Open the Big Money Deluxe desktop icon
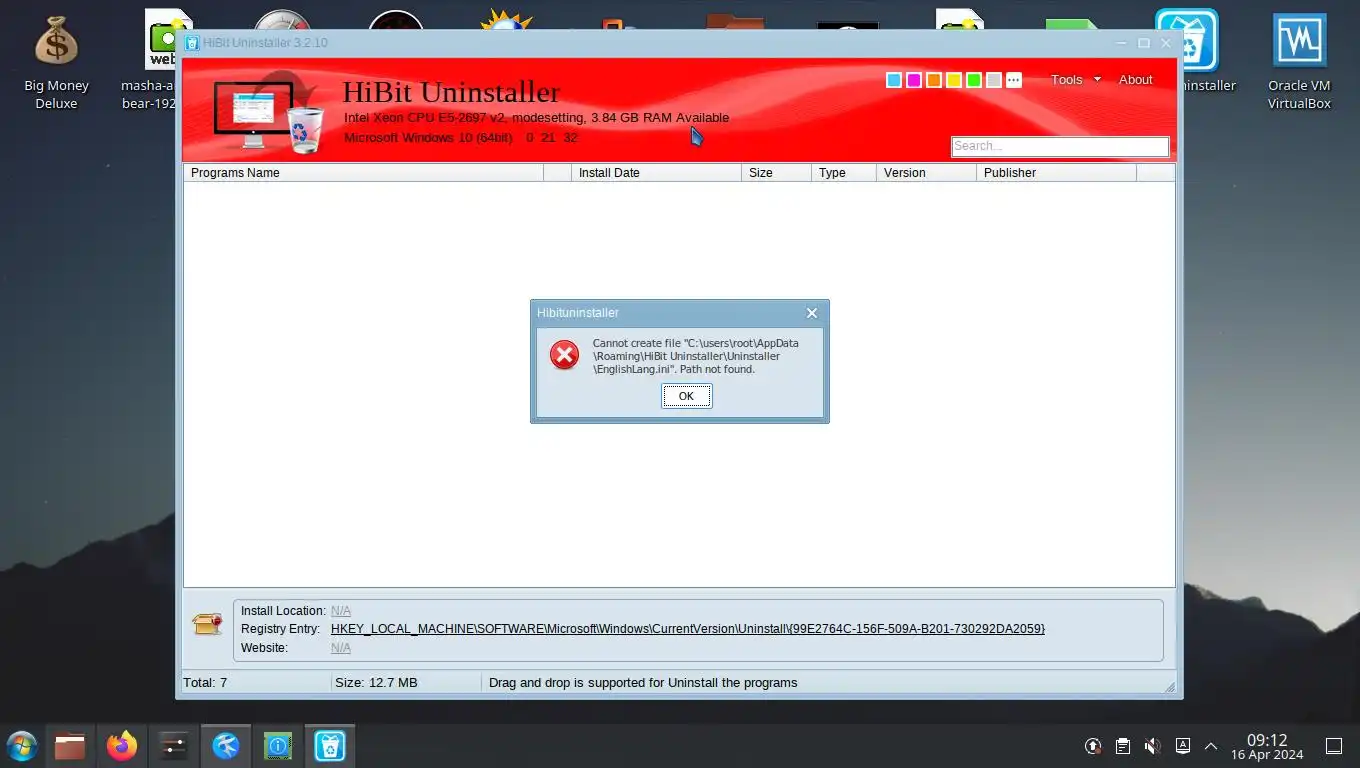This screenshot has height=768, width=1360. (56, 60)
